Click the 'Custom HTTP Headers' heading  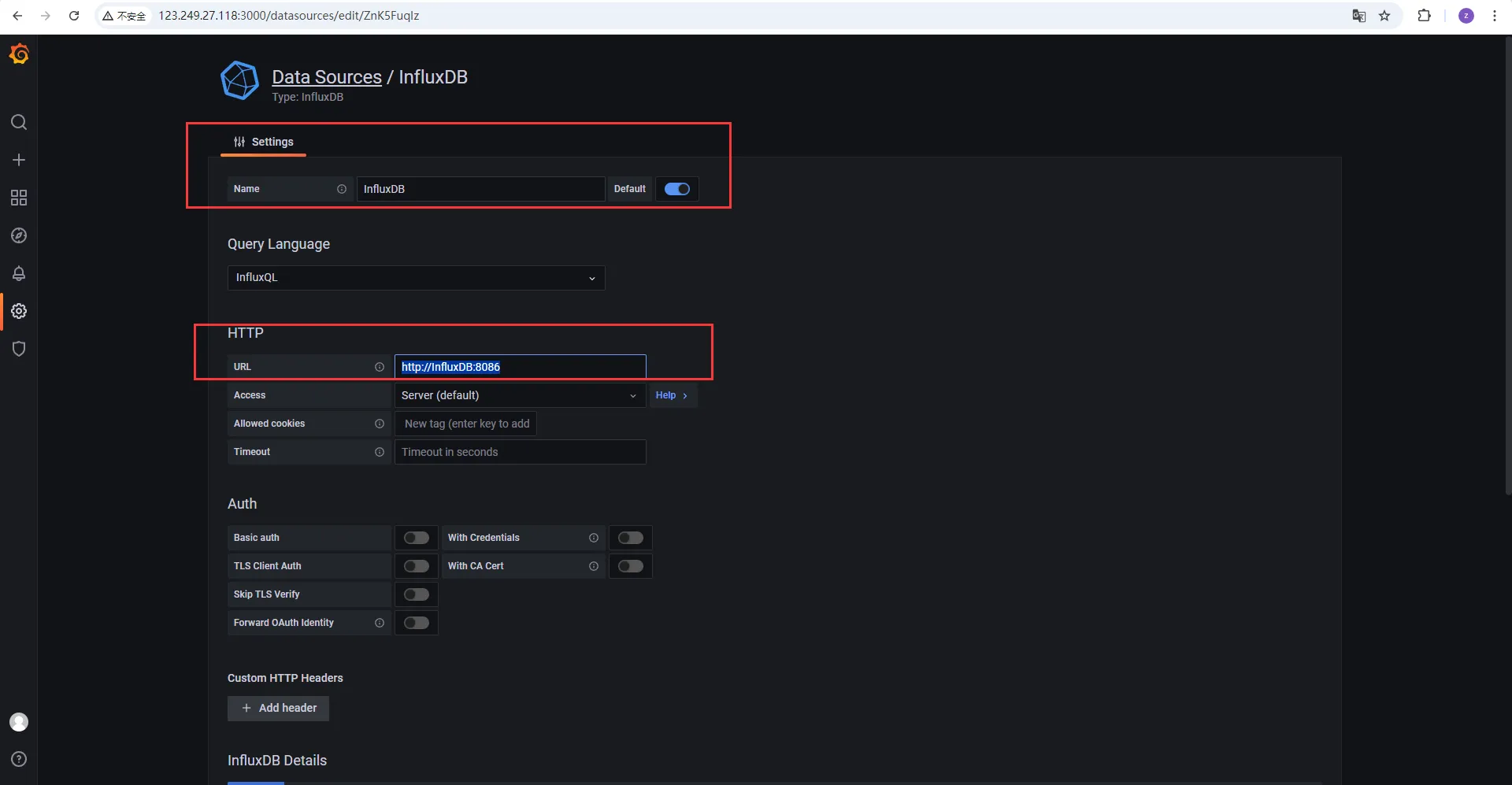click(x=285, y=678)
